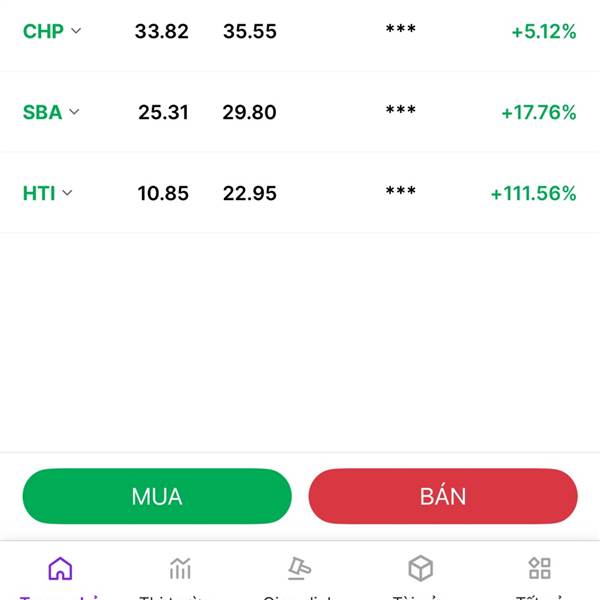Open the market chart icon
600x600 pixels.
[x=180, y=568]
